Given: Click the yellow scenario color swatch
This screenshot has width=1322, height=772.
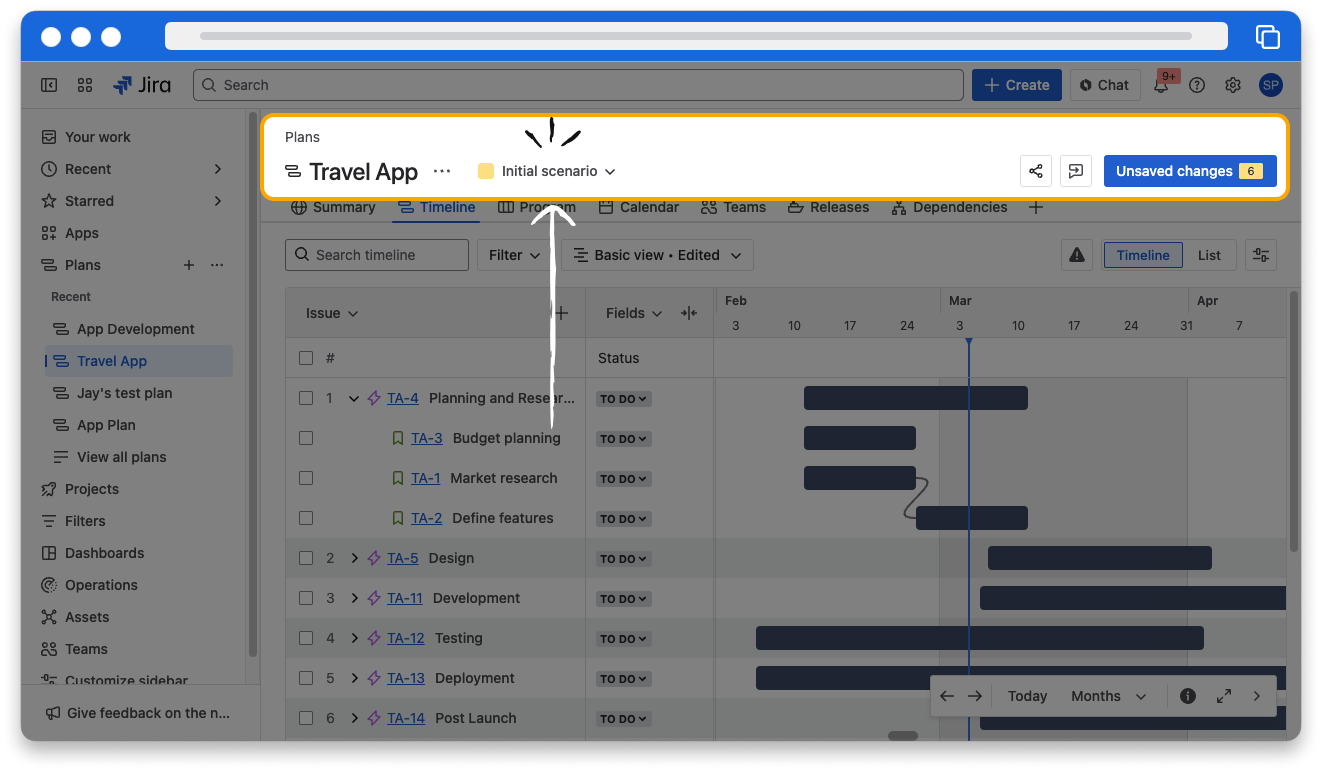Looking at the screenshot, I should pos(486,171).
